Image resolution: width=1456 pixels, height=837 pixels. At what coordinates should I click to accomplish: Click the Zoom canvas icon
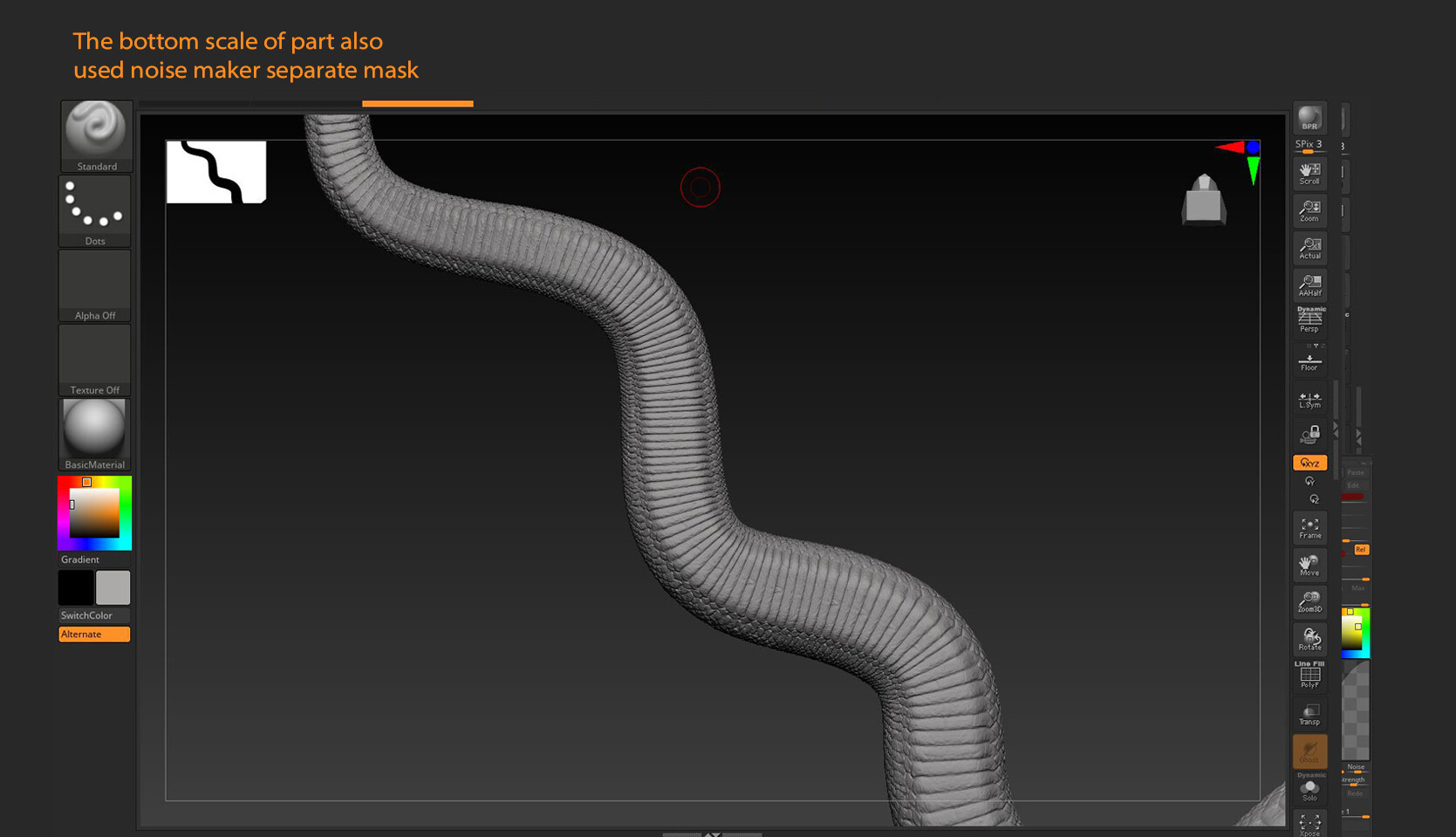click(1309, 210)
